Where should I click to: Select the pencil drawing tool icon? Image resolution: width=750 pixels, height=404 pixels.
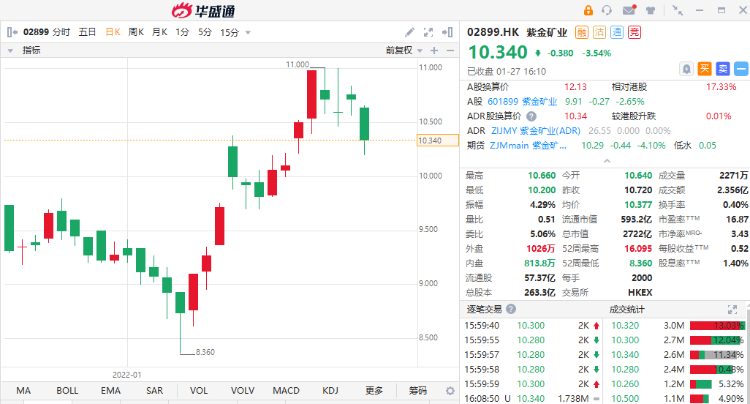(409, 32)
